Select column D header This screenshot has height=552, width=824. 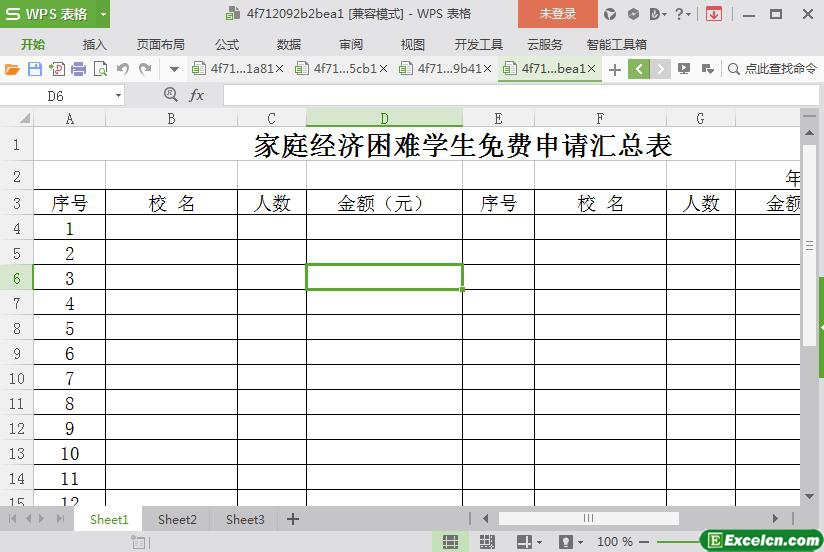tap(384, 119)
